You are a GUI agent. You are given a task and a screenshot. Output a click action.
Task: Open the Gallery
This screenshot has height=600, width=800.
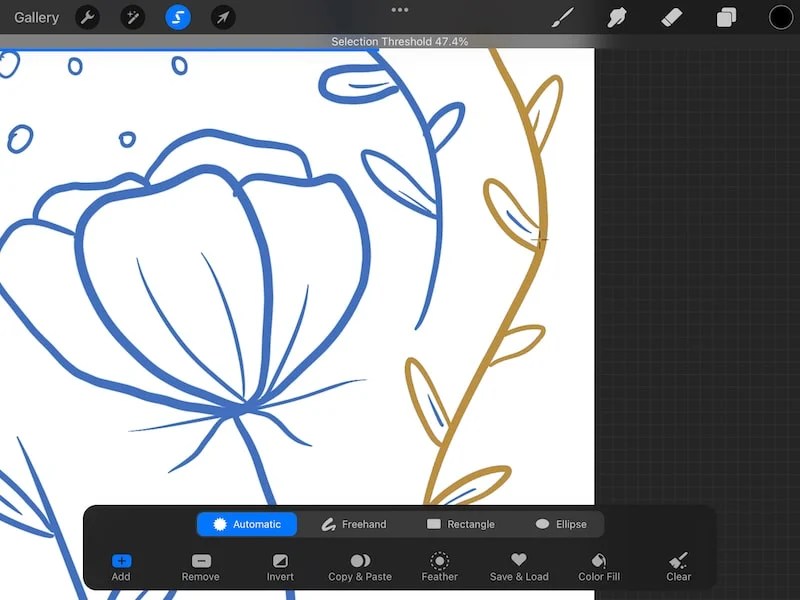pyautogui.click(x=36, y=17)
